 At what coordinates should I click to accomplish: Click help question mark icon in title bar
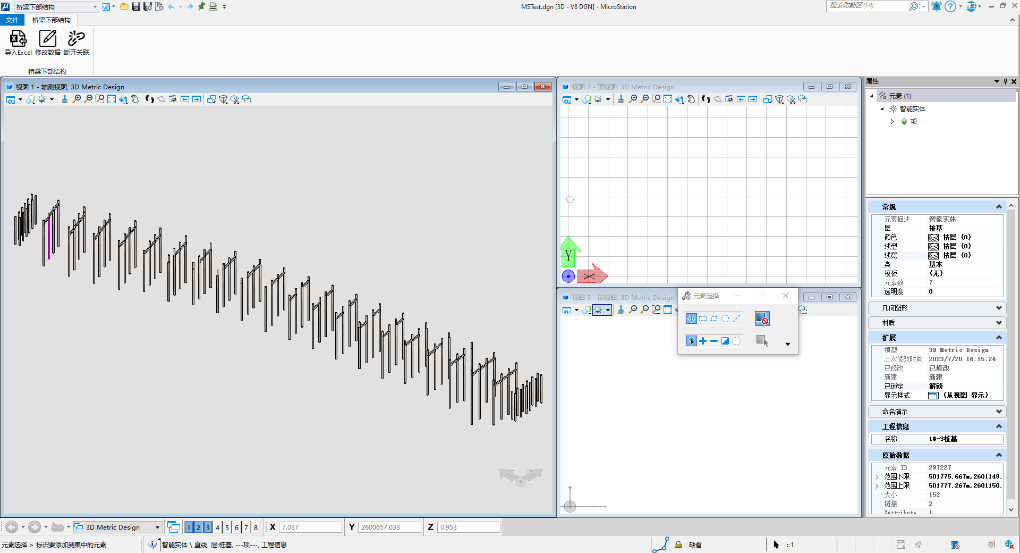pos(950,7)
